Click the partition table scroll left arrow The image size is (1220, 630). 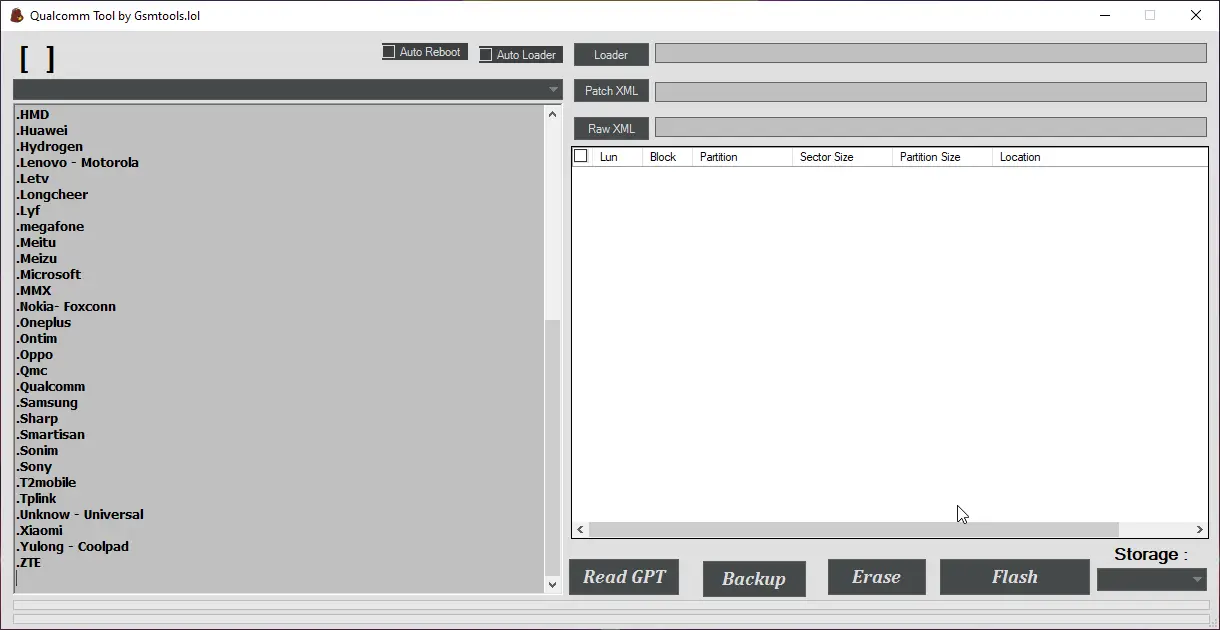(x=580, y=530)
